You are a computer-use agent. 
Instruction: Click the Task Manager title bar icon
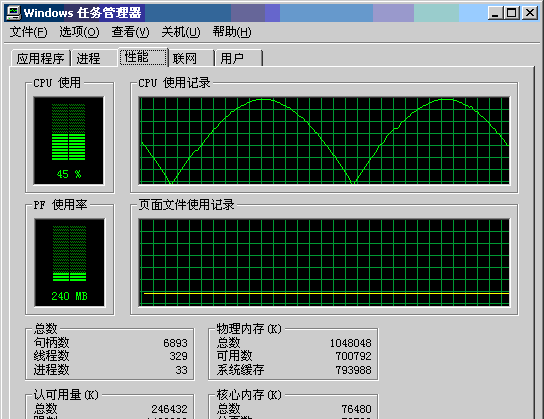pos(14,13)
